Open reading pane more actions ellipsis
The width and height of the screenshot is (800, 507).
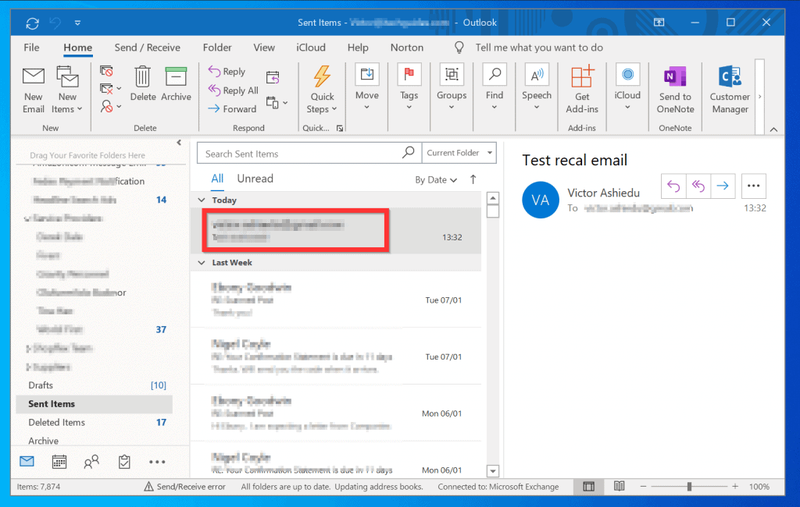tap(754, 186)
